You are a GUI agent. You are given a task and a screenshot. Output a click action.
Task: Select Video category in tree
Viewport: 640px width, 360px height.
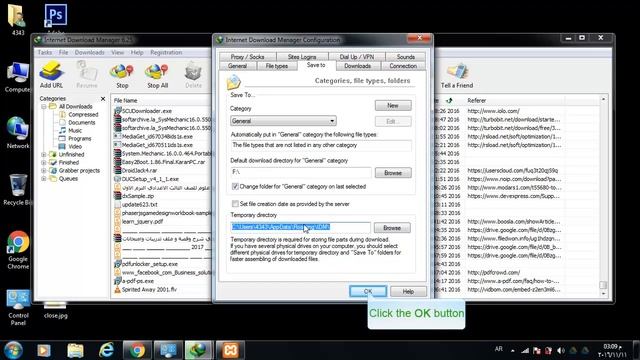point(75,147)
